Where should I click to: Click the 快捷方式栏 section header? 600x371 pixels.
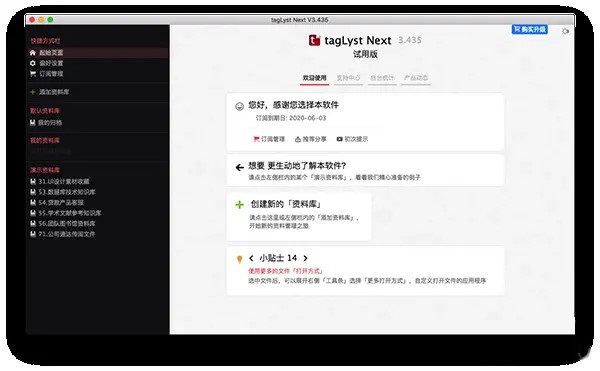click(45, 41)
